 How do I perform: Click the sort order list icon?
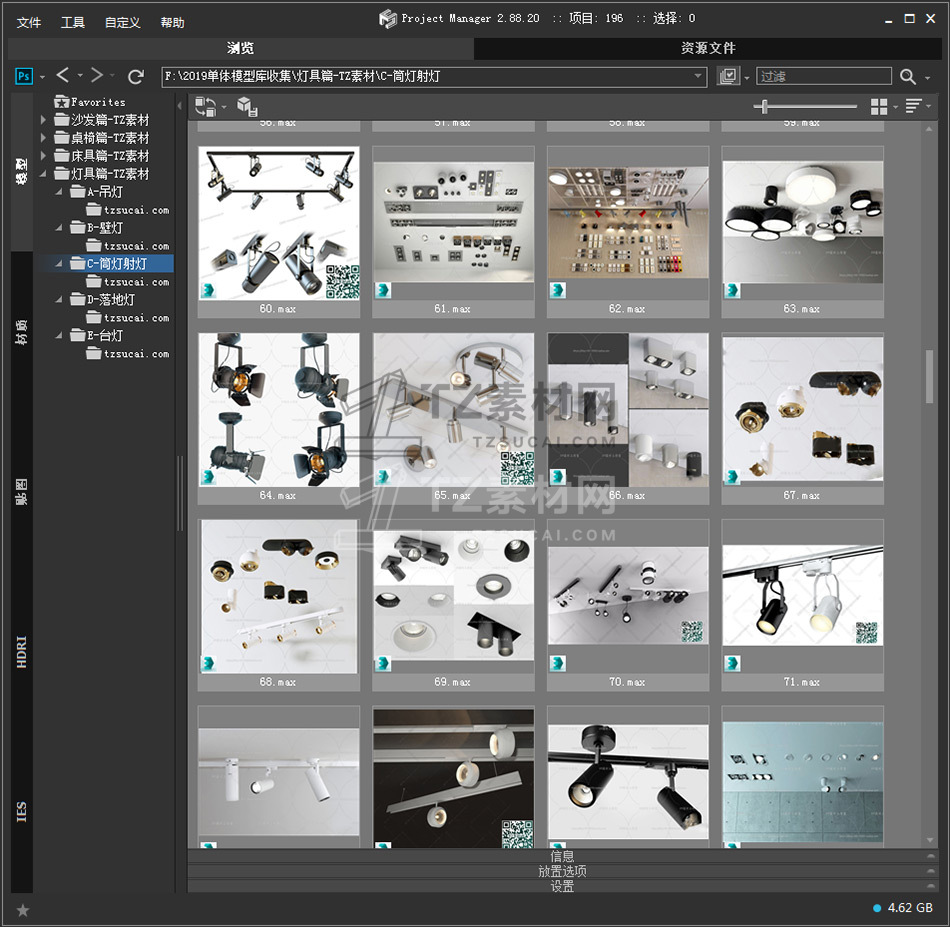[x=913, y=106]
